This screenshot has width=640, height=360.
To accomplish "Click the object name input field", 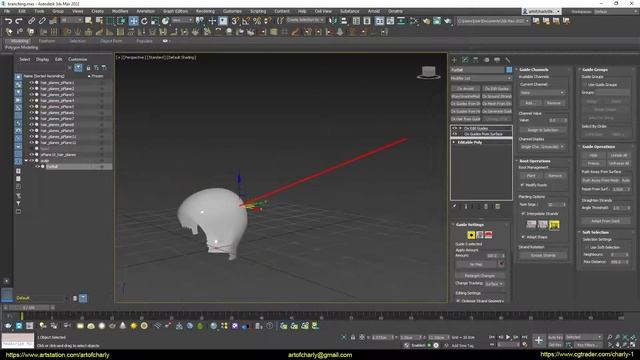I will pyautogui.click(x=478, y=70).
